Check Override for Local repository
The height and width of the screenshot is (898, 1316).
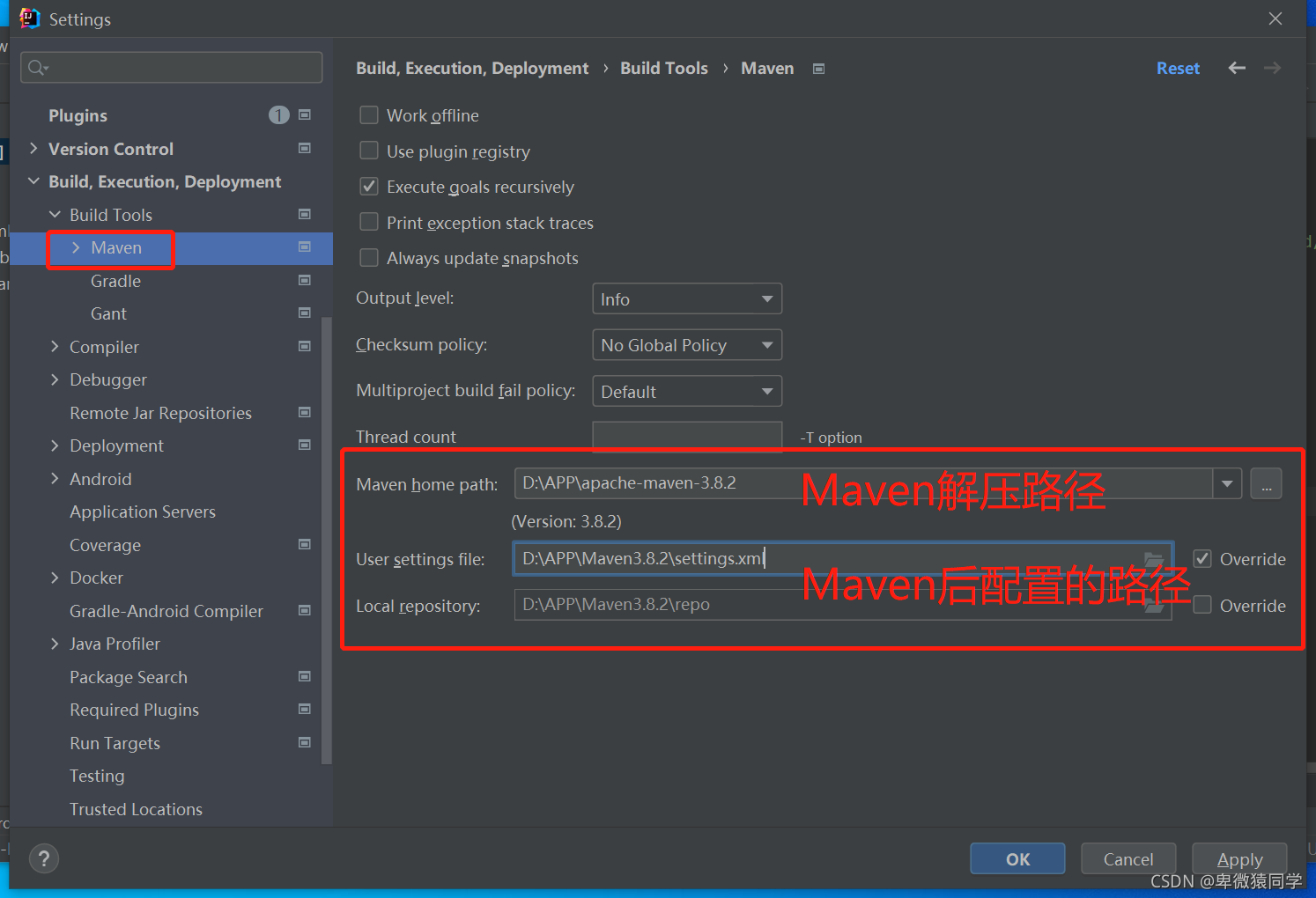pos(1202,606)
